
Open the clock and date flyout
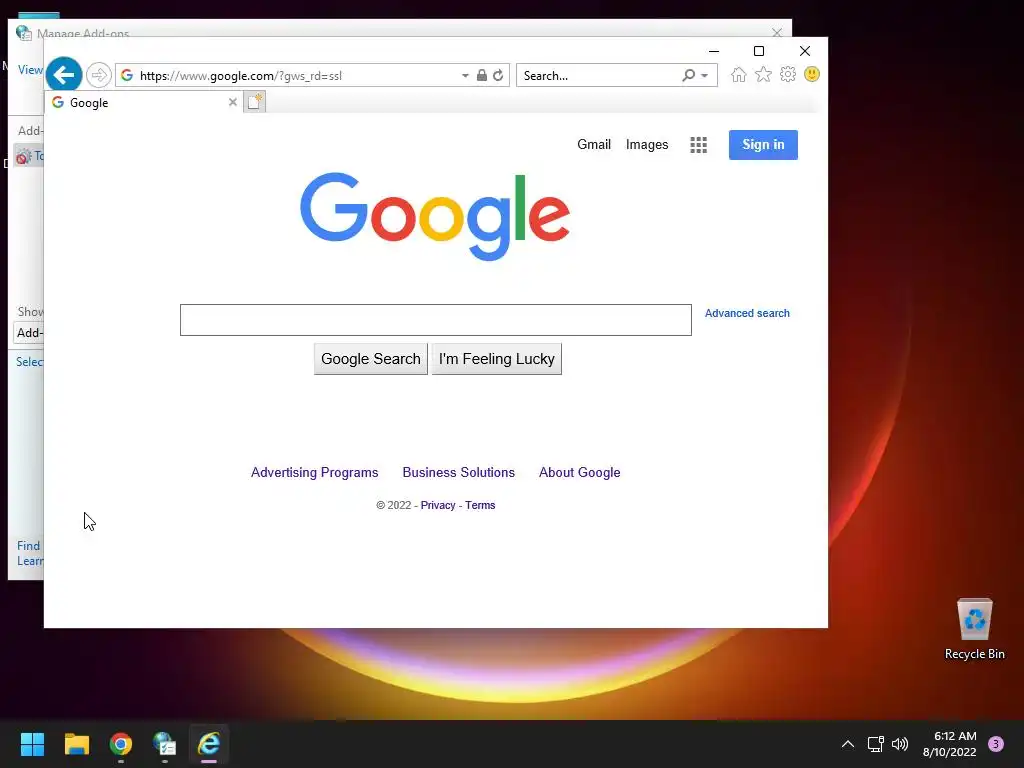[x=950, y=744]
